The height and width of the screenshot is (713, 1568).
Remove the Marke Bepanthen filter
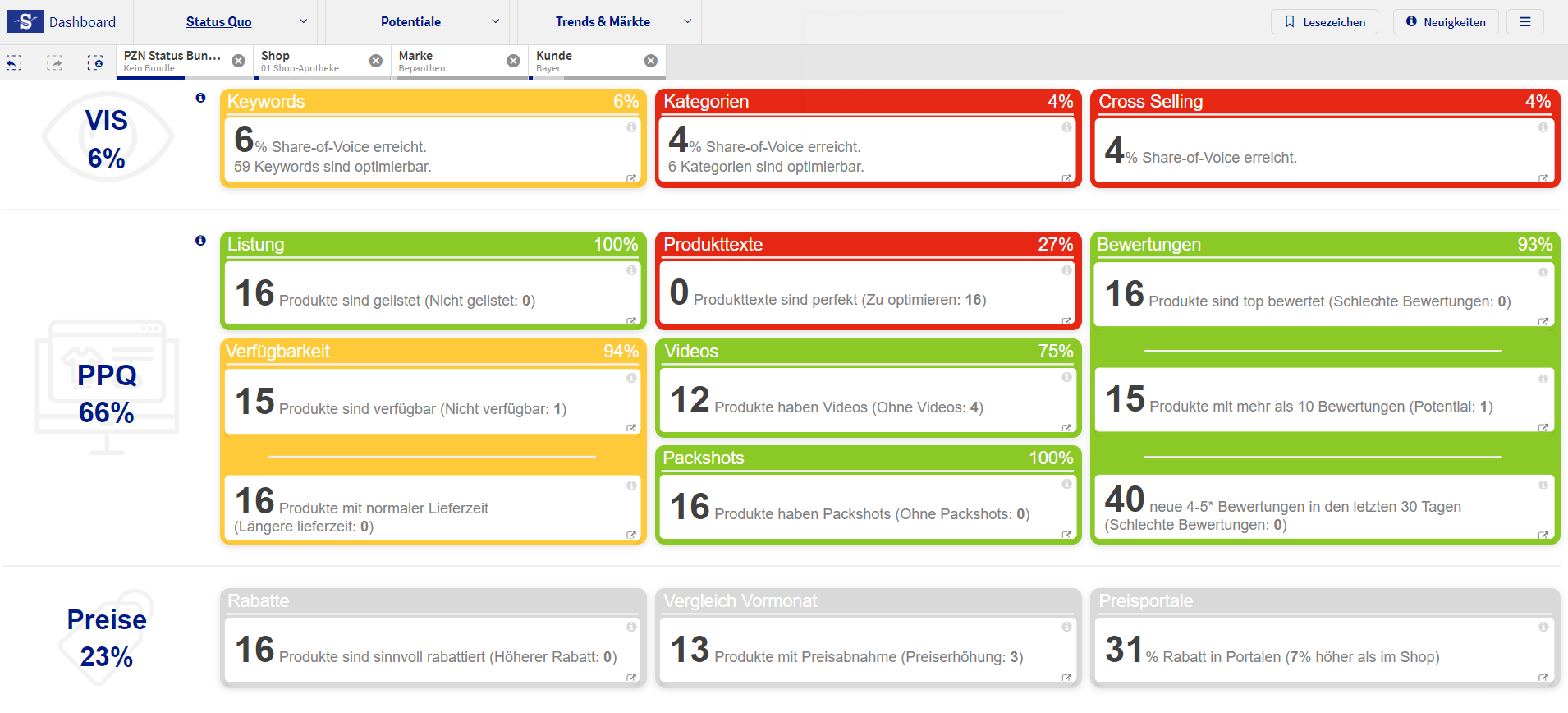coord(513,61)
